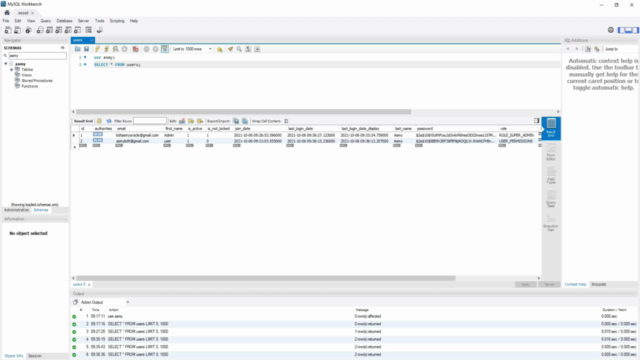This screenshot has width=640, height=360.
Task: Switch to the Session tab
Action: point(35,356)
